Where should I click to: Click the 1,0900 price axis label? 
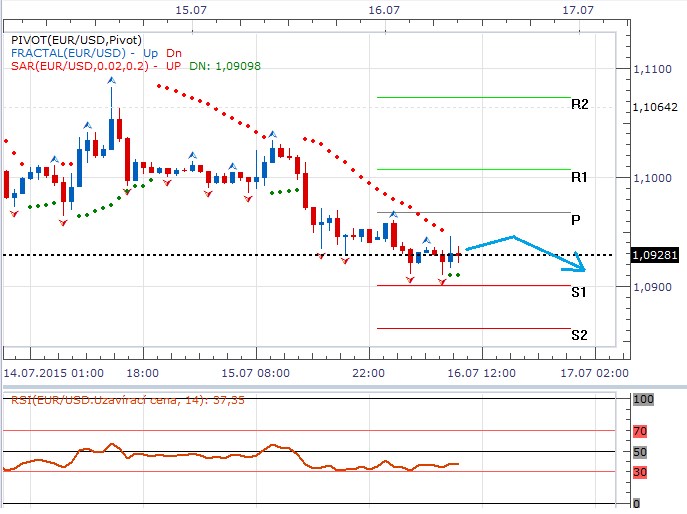[x=653, y=287]
